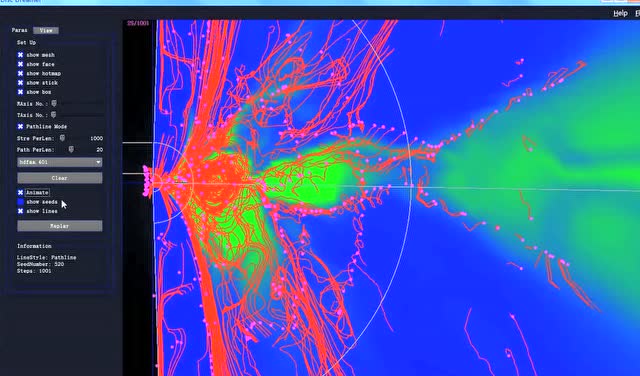Click the Clear button

point(60,178)
